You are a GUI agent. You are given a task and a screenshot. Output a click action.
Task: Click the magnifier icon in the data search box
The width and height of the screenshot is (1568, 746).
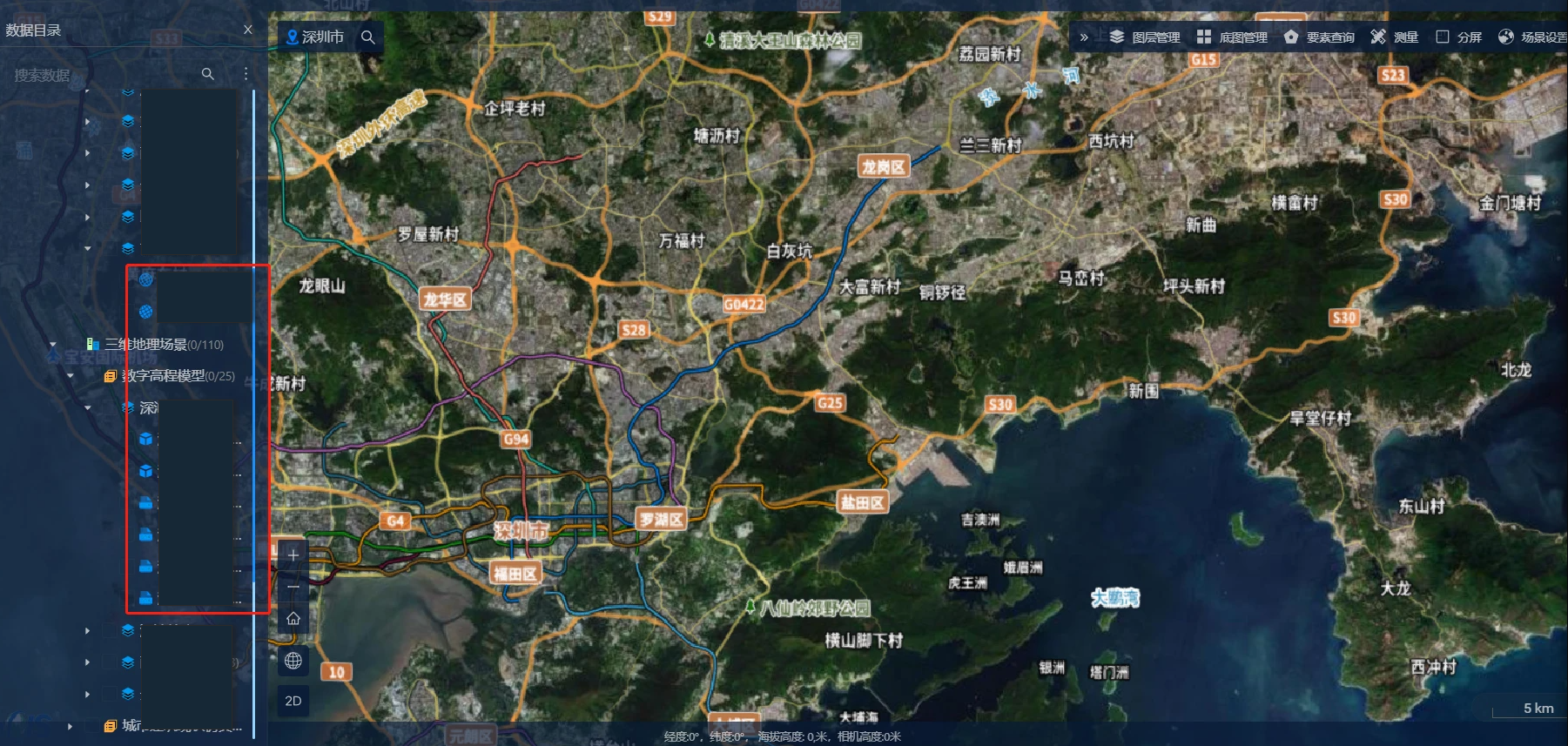207,74
